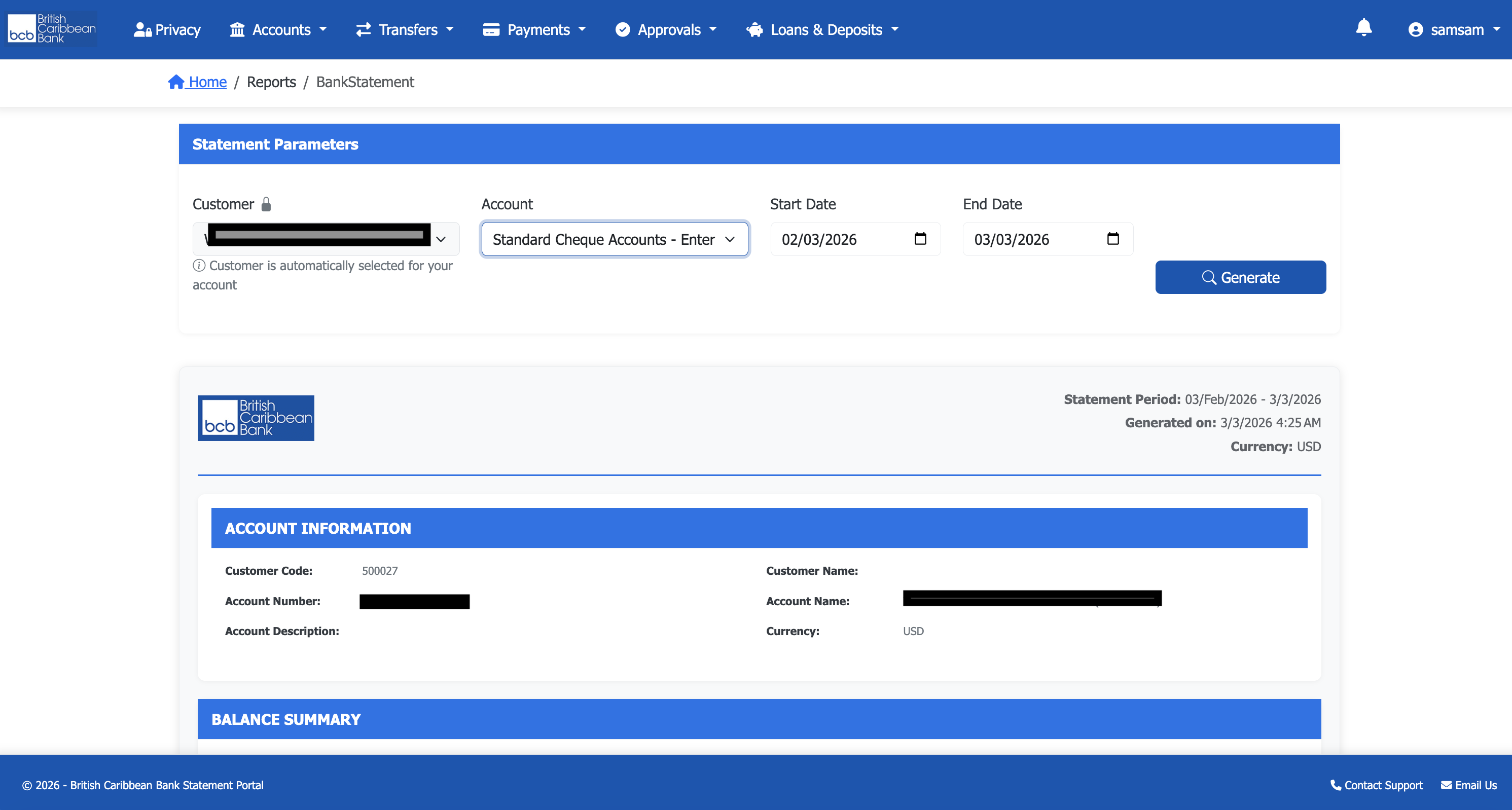
Task: Click the lock icon beside Customer label
Action: (x=266, y=204)
